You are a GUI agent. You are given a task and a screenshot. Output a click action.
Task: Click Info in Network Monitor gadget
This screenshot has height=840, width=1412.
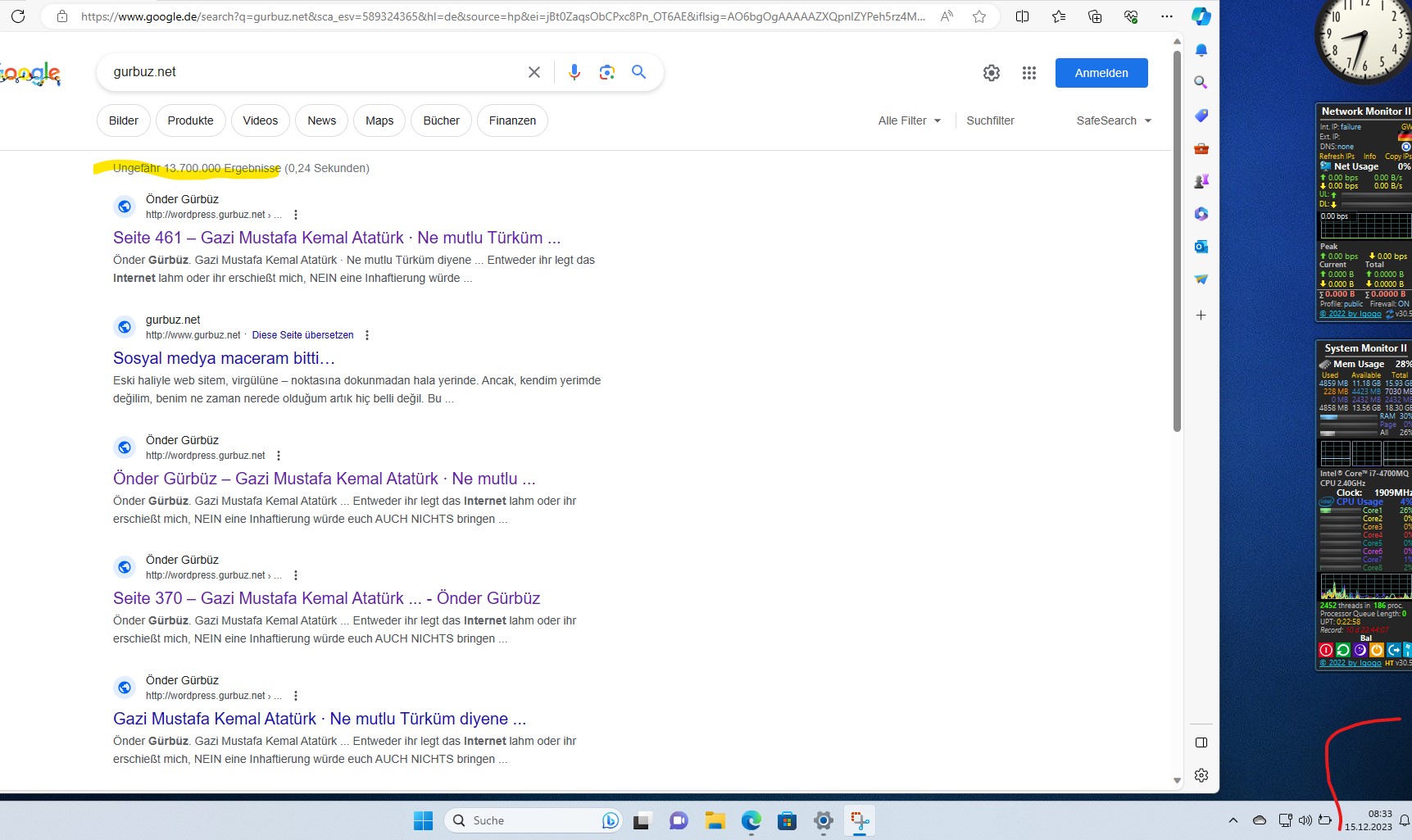[x=1369, y=157]
